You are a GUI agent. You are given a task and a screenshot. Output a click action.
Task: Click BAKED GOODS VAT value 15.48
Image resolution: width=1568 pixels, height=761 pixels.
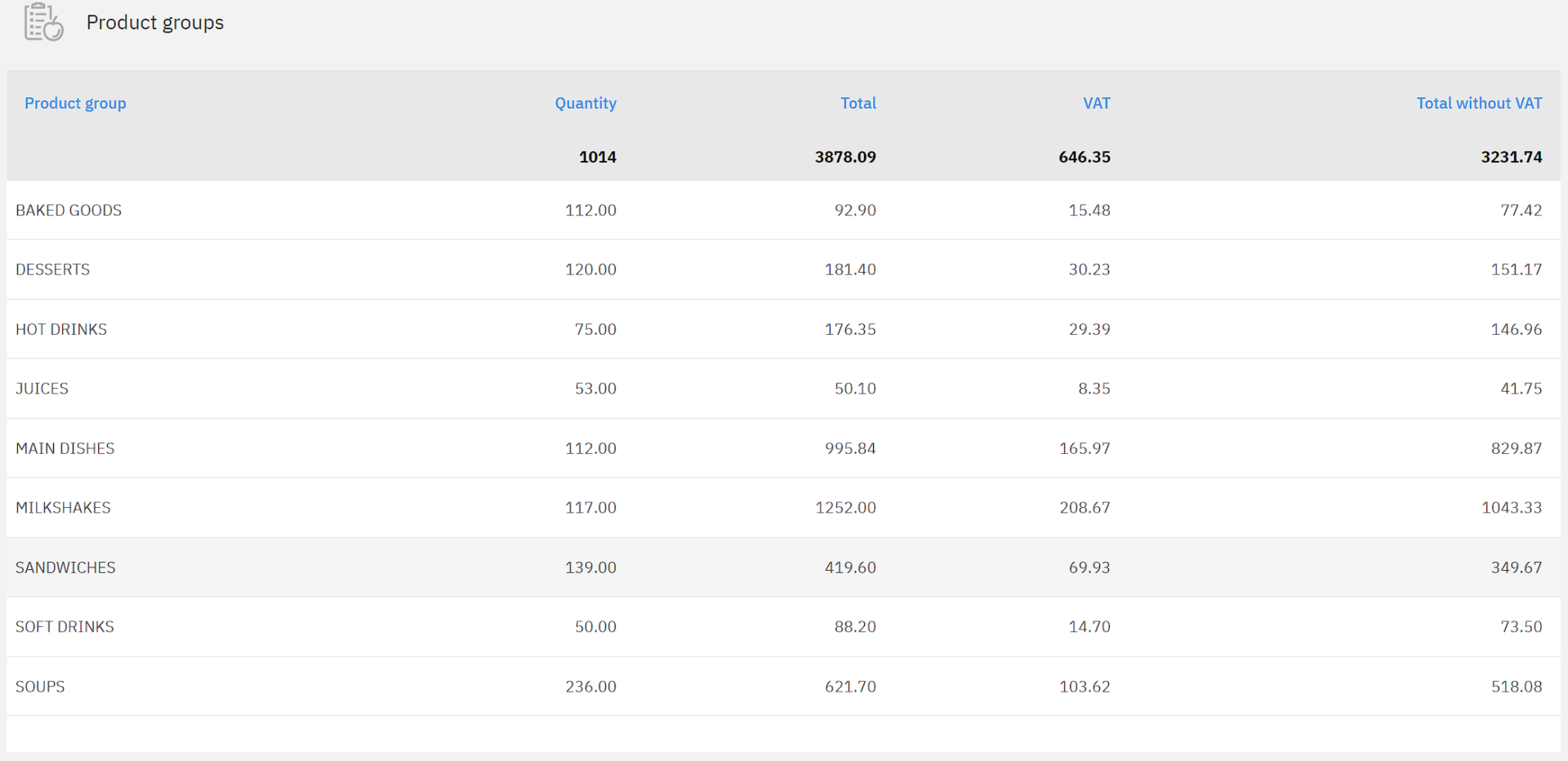click(1089, 210)
